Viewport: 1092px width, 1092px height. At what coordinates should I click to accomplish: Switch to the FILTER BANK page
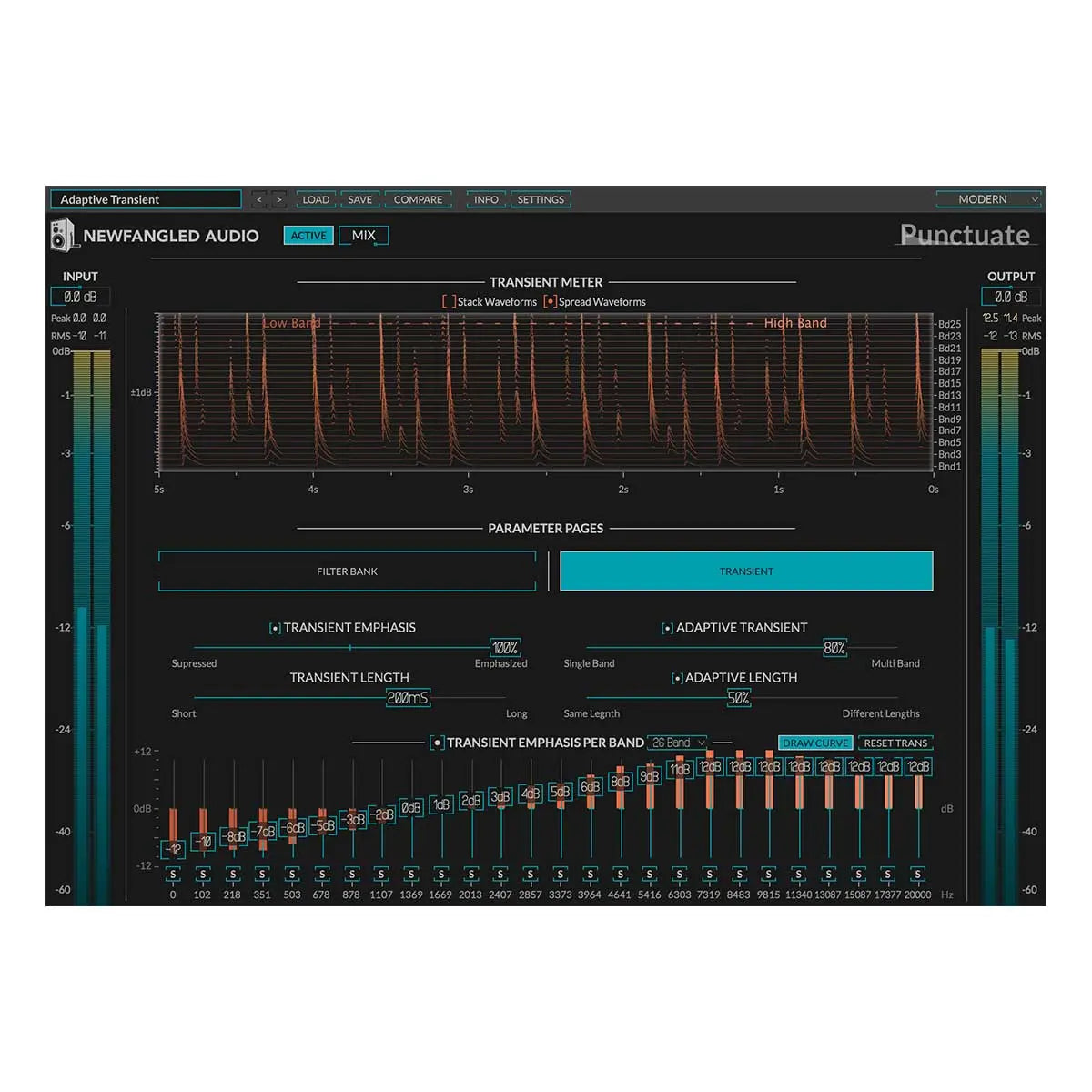click(x=348, y=571)
